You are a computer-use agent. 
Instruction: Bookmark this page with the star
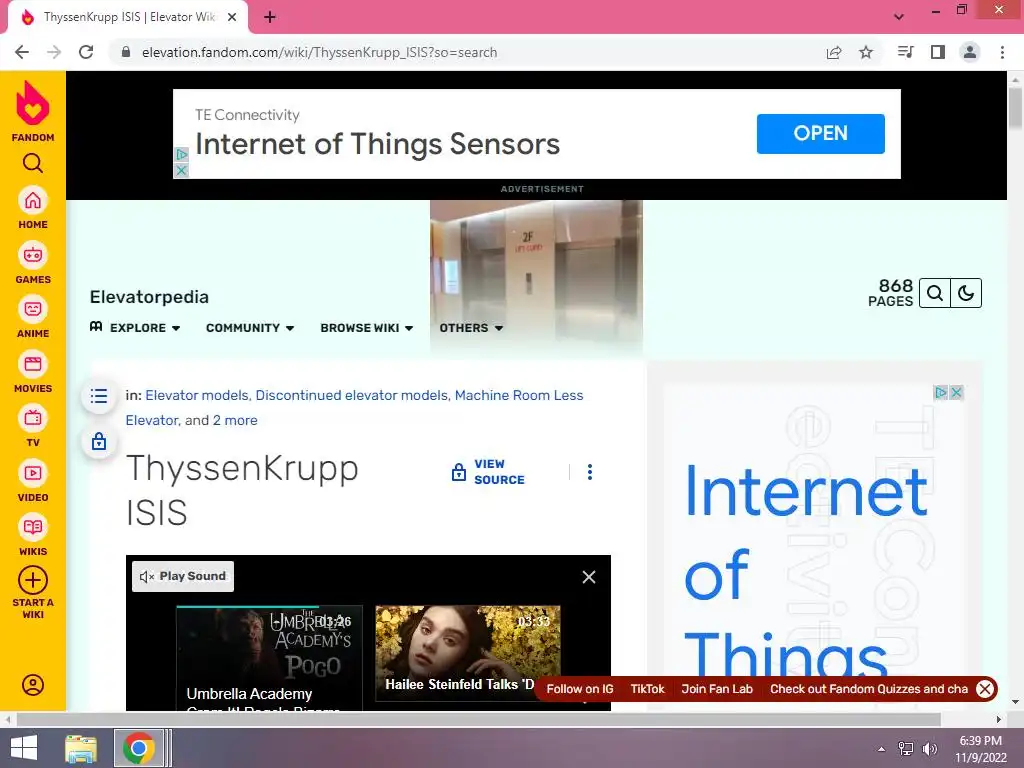866,52
